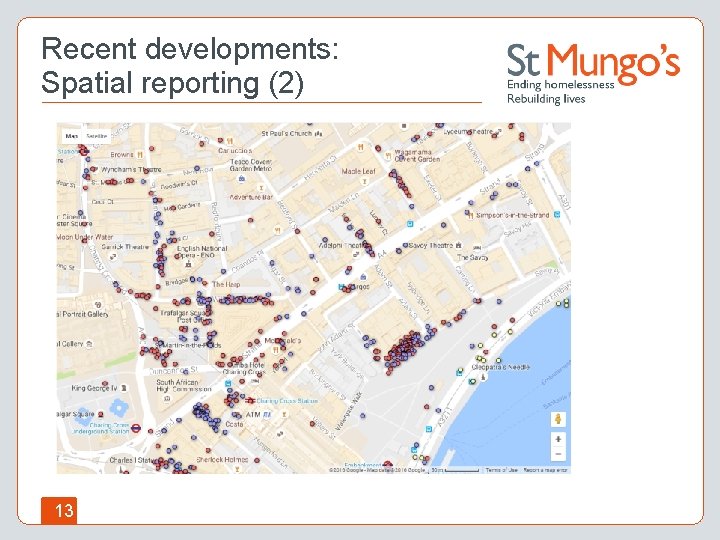The height and width of the screenshot is (540, 720).
Task: Click the Costa label
Action: point(234,424)
